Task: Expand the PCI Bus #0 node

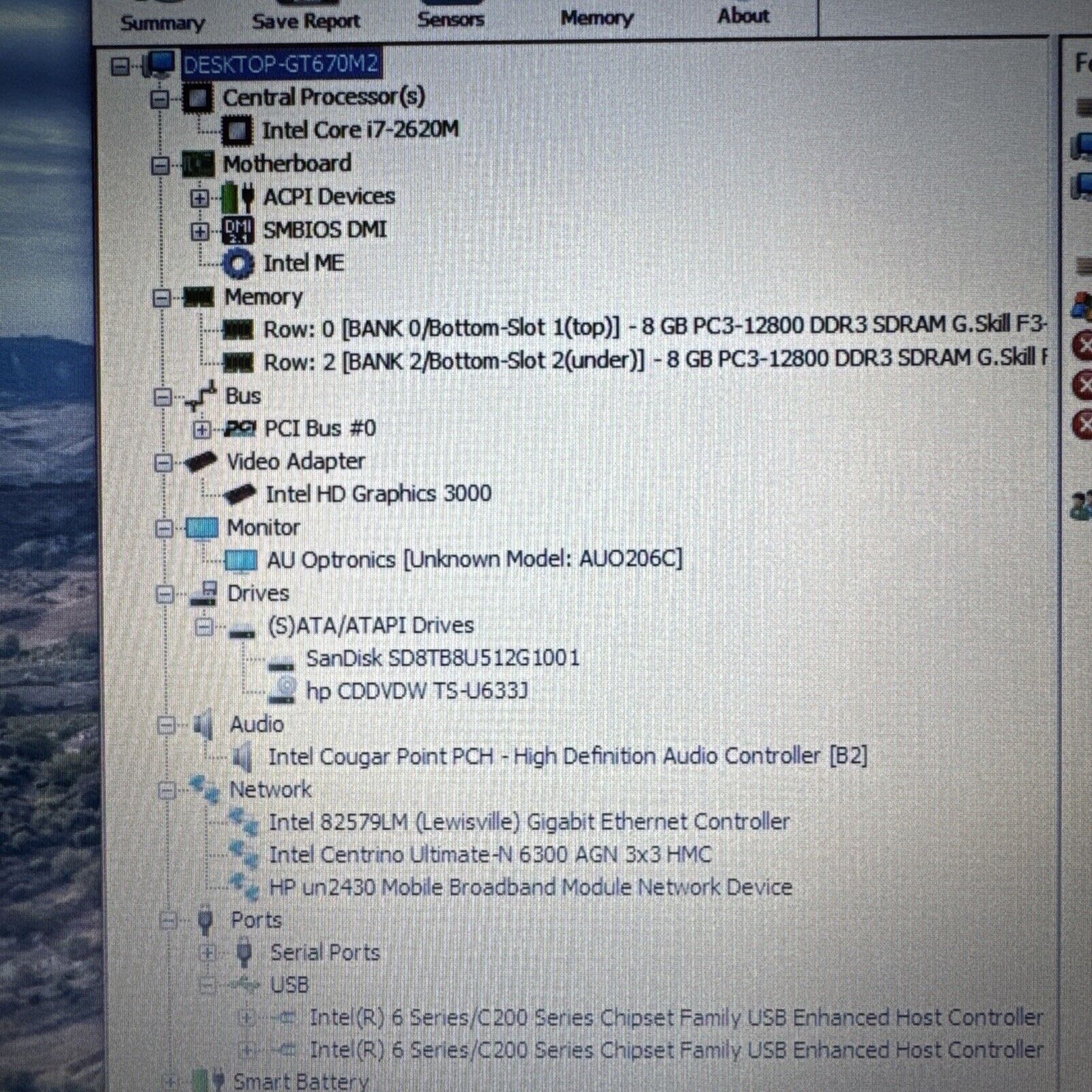Action: 201,429
